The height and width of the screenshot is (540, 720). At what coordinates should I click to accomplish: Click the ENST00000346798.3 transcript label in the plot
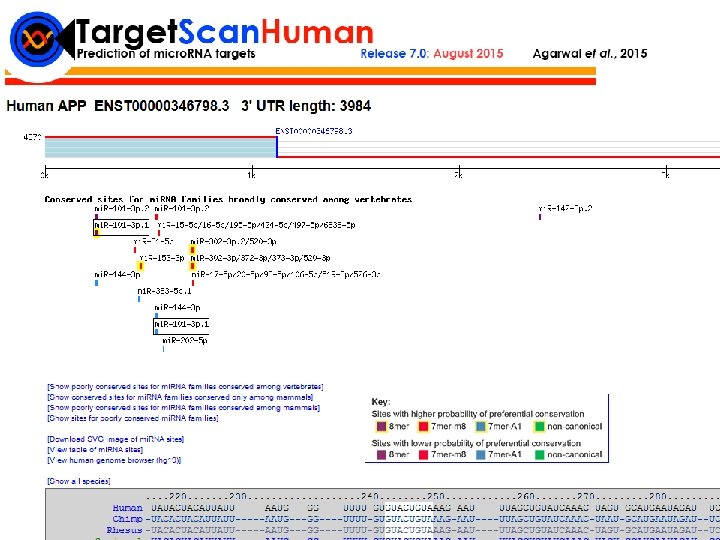[314, 131]
